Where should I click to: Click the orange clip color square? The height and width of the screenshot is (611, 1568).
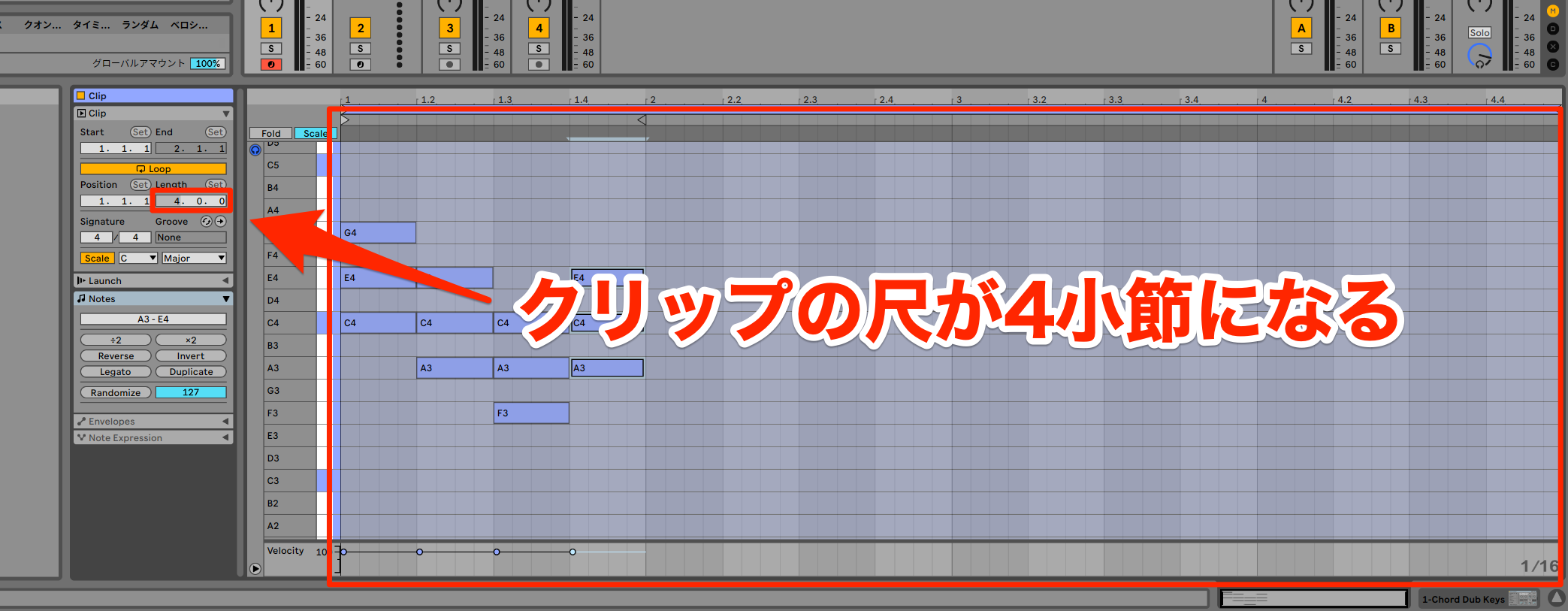pyautogui.click(x=81, y=95)
